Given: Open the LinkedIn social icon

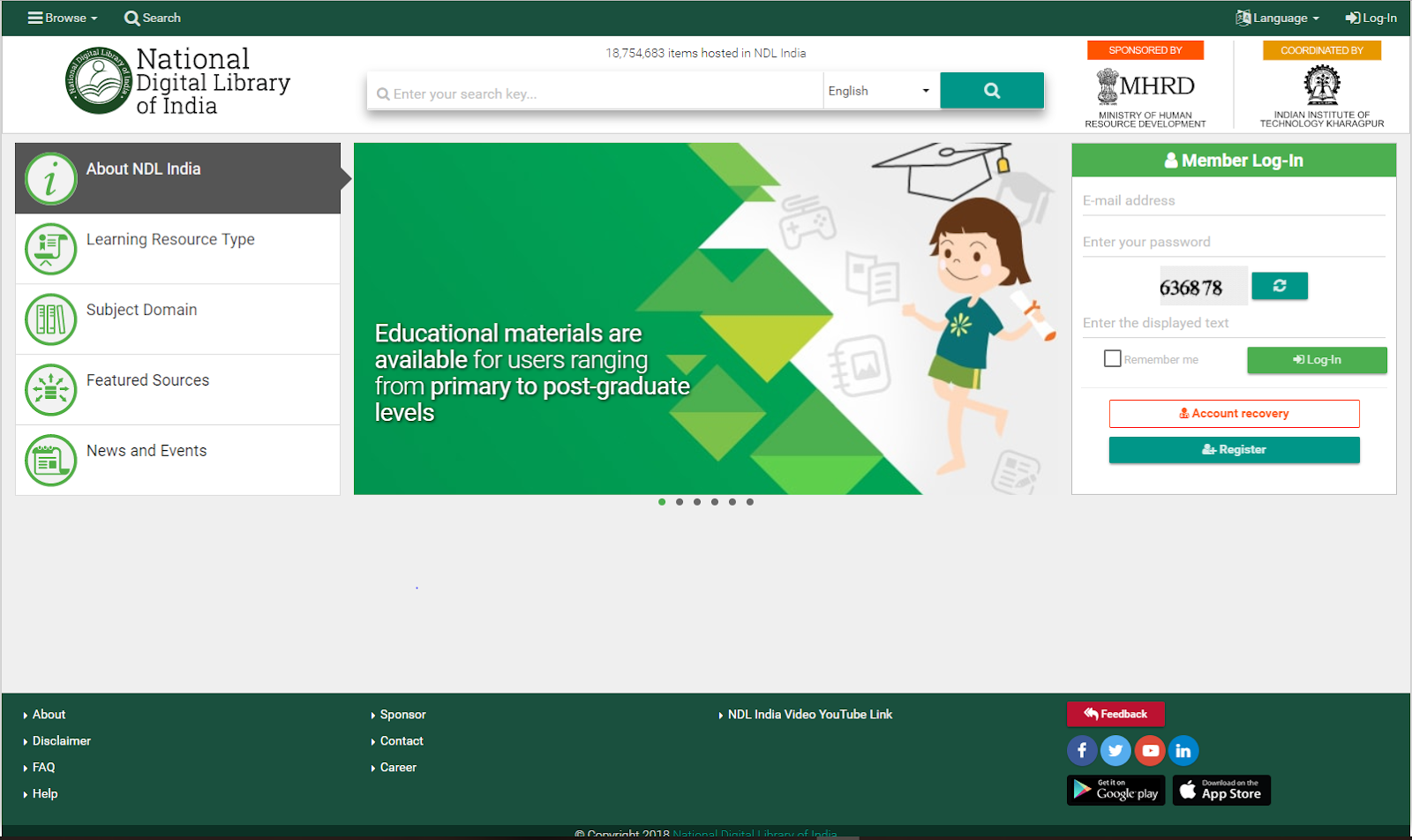Looking at the screenshot, I should point(1183,751).
